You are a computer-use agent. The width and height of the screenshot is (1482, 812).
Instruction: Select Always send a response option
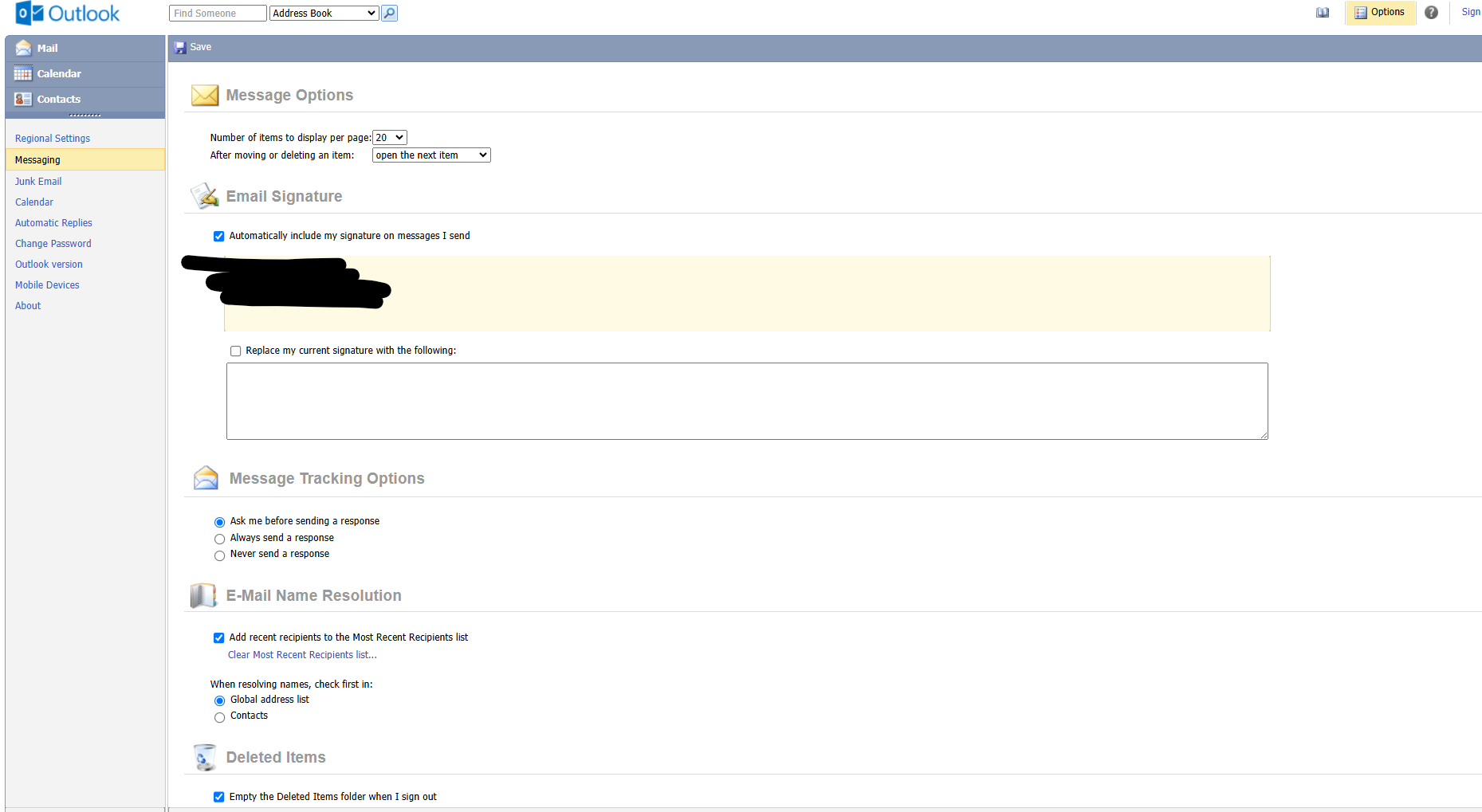pos(219,539)
